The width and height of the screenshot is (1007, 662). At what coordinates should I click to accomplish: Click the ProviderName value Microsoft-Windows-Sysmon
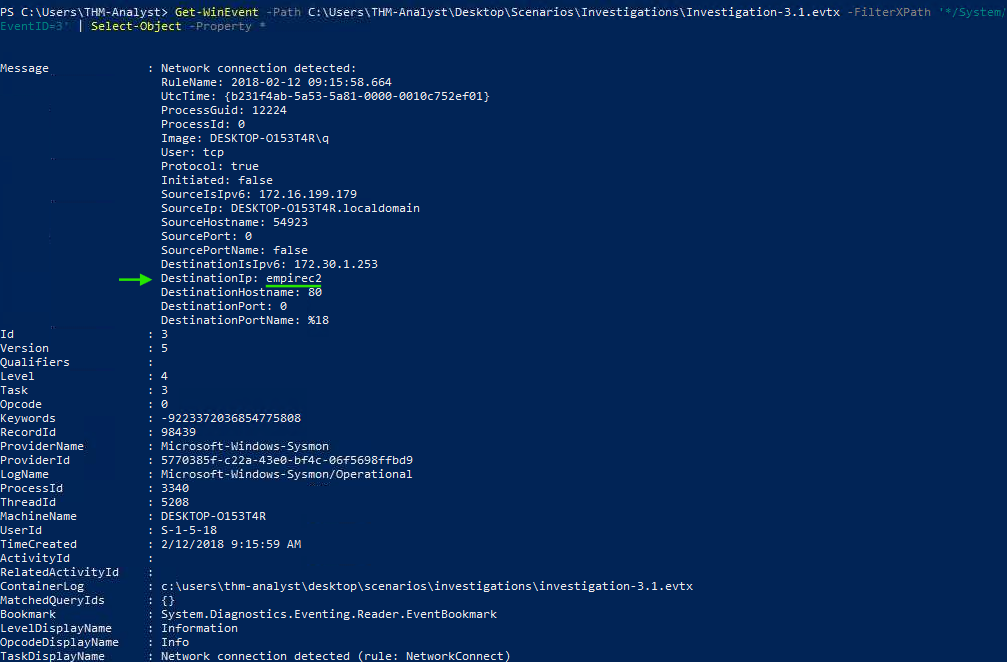pyautogui.click(x=245, y=447)
